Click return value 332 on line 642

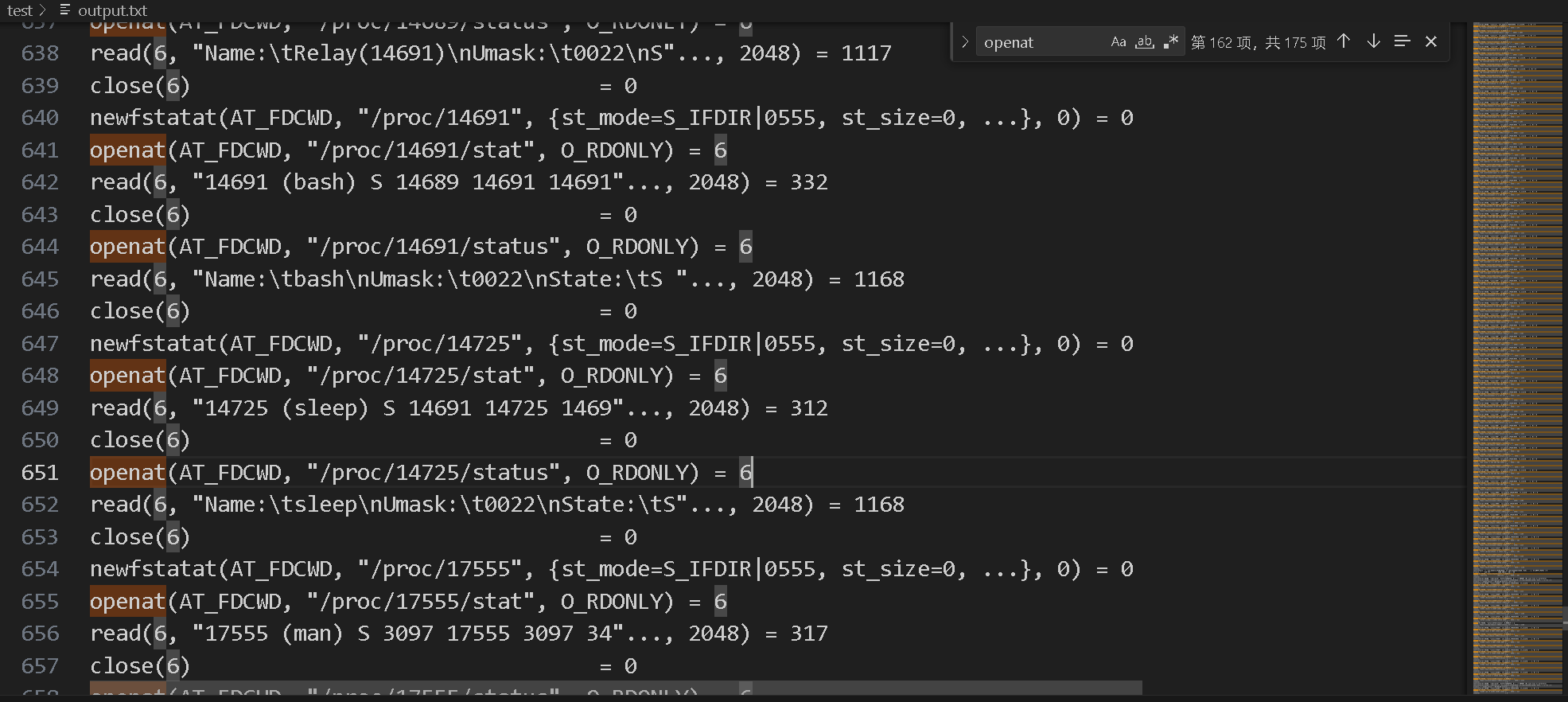[x=809, y=182]
